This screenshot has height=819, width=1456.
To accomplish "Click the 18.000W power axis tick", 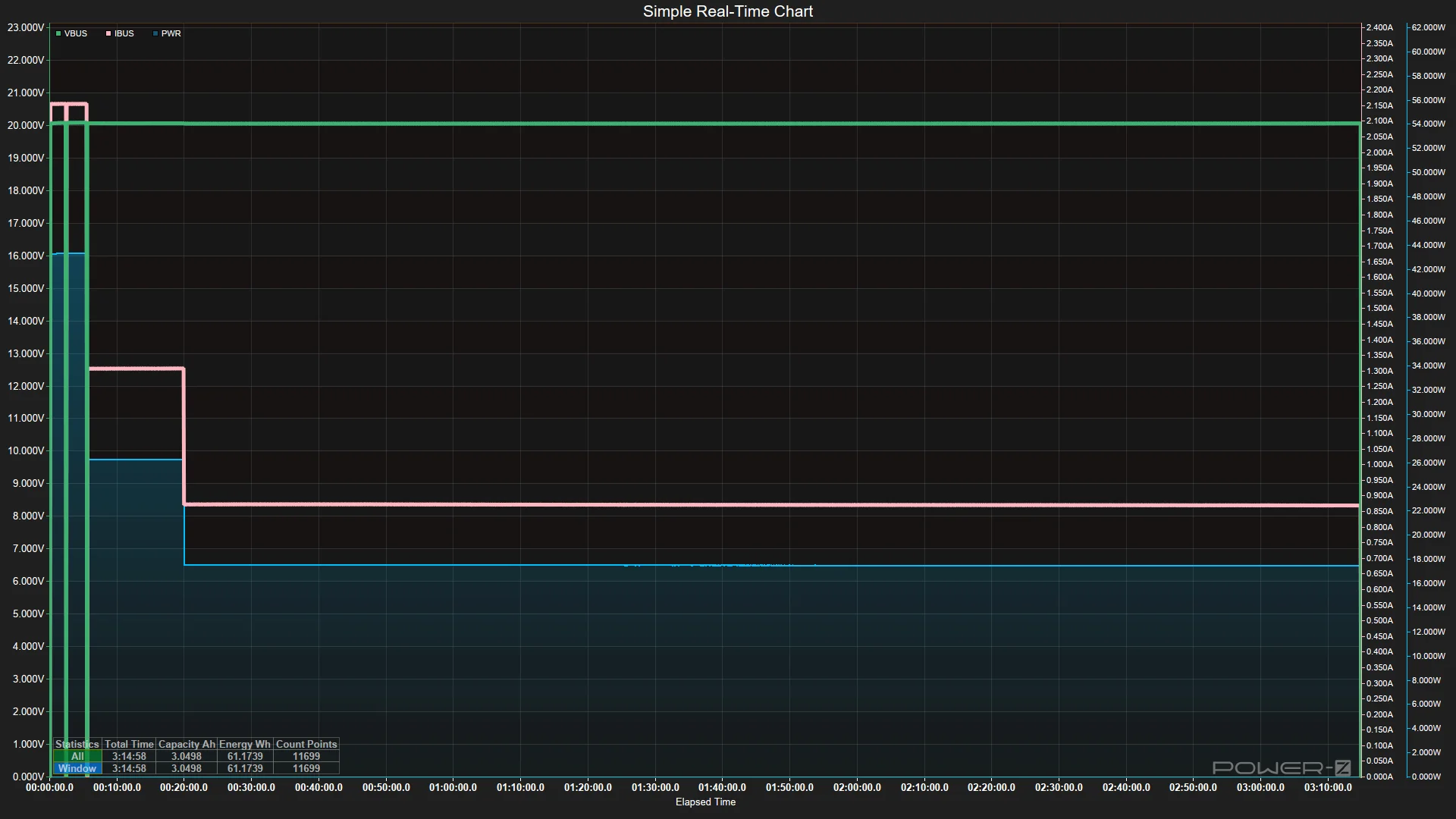I will pos(1428,559).
